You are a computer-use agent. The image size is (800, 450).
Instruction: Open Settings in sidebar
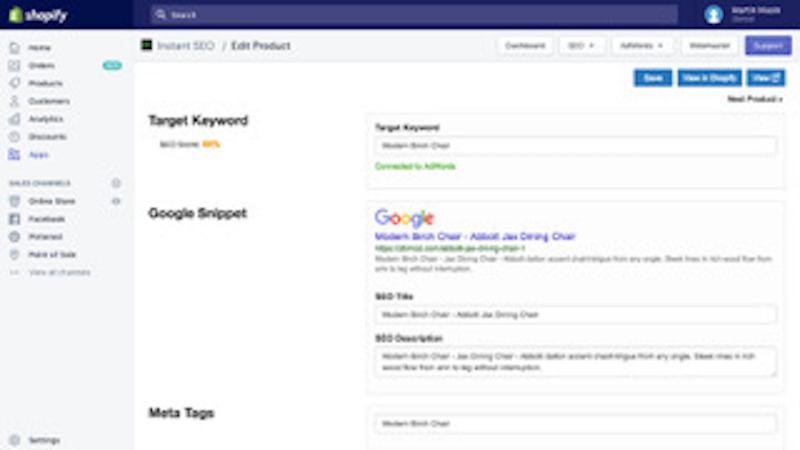[x=44, y=440]
